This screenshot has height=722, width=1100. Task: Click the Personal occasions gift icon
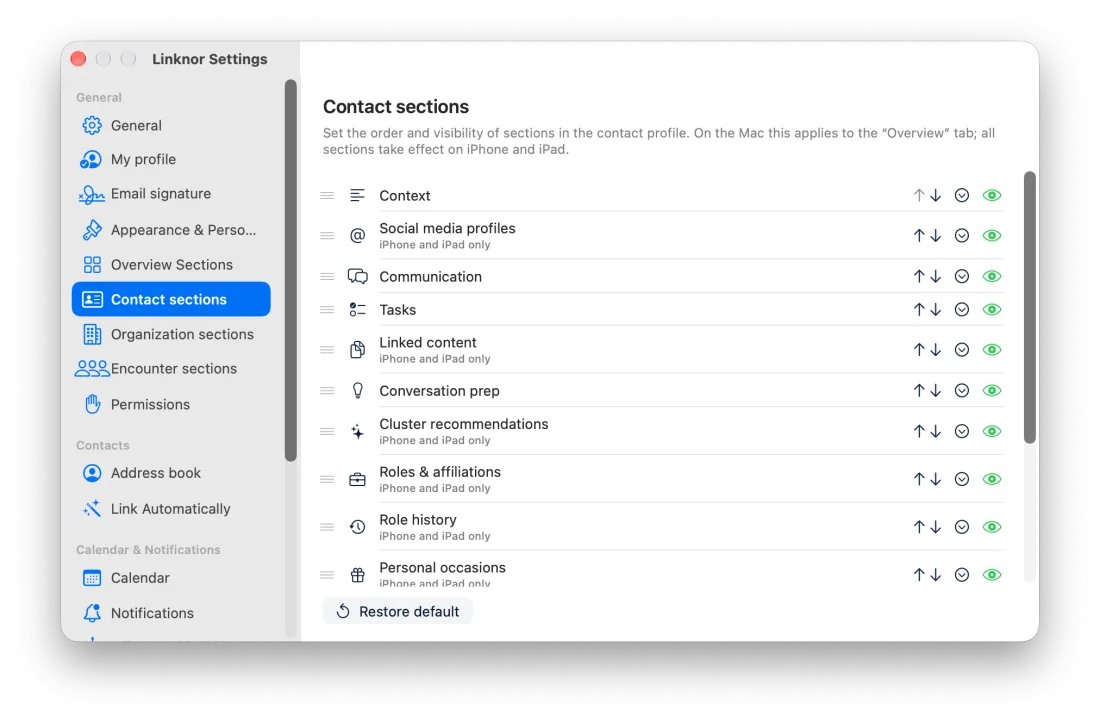358,575
